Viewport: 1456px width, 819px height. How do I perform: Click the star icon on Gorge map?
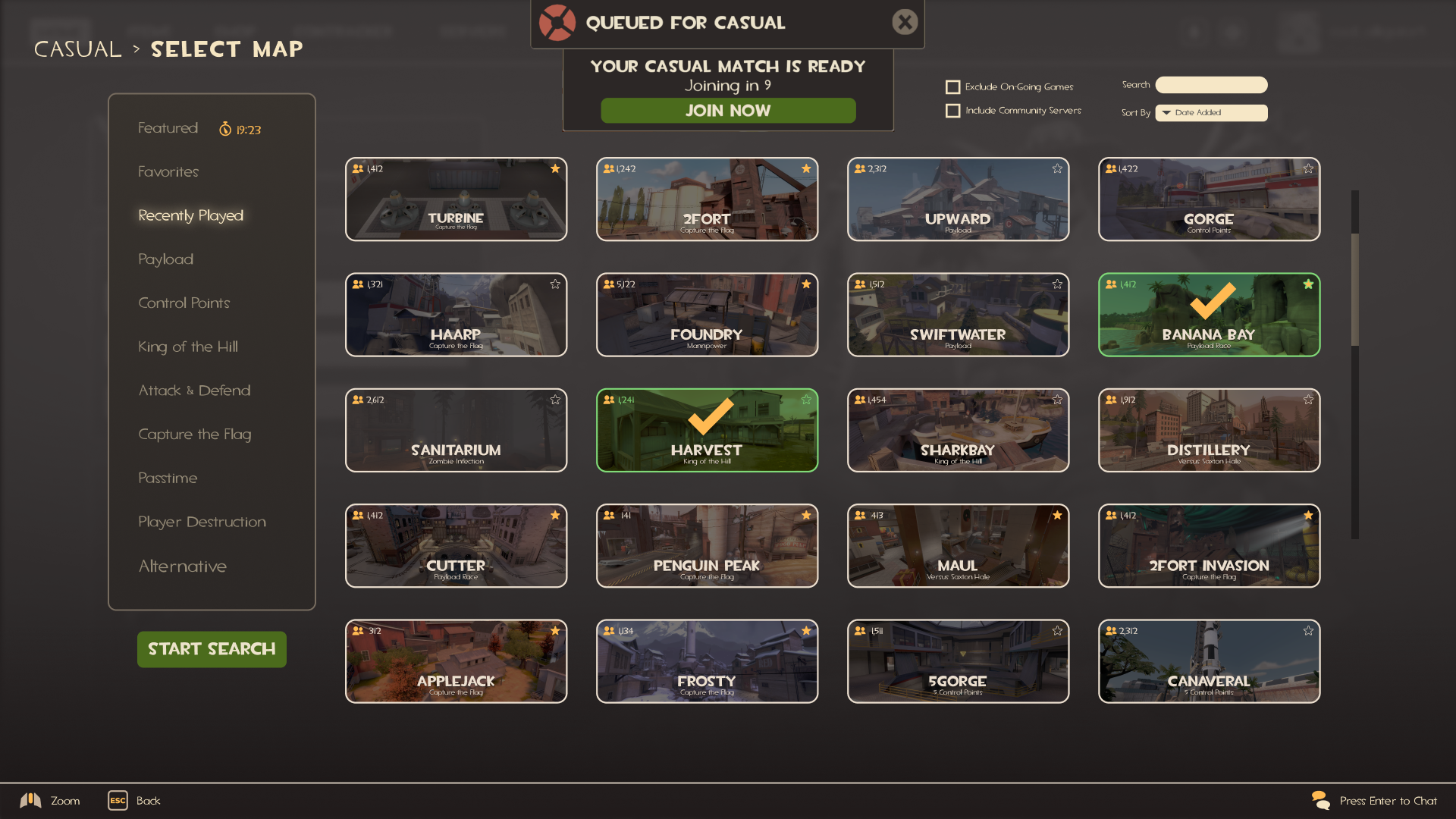1308,168
